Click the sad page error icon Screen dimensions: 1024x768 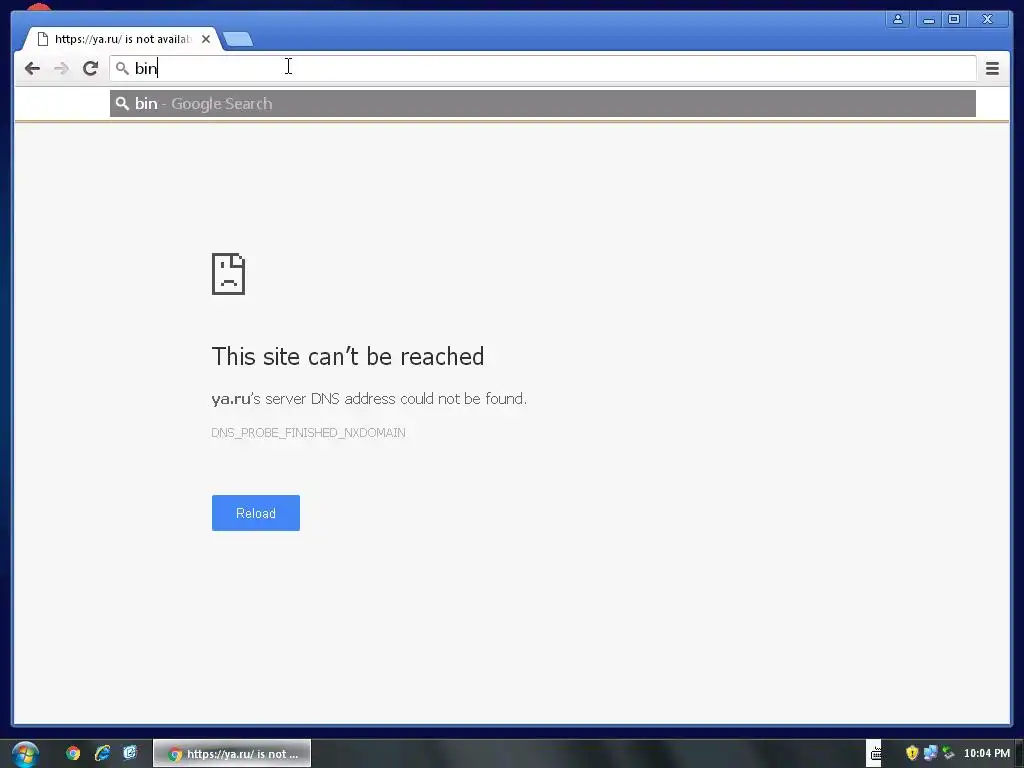228,274
